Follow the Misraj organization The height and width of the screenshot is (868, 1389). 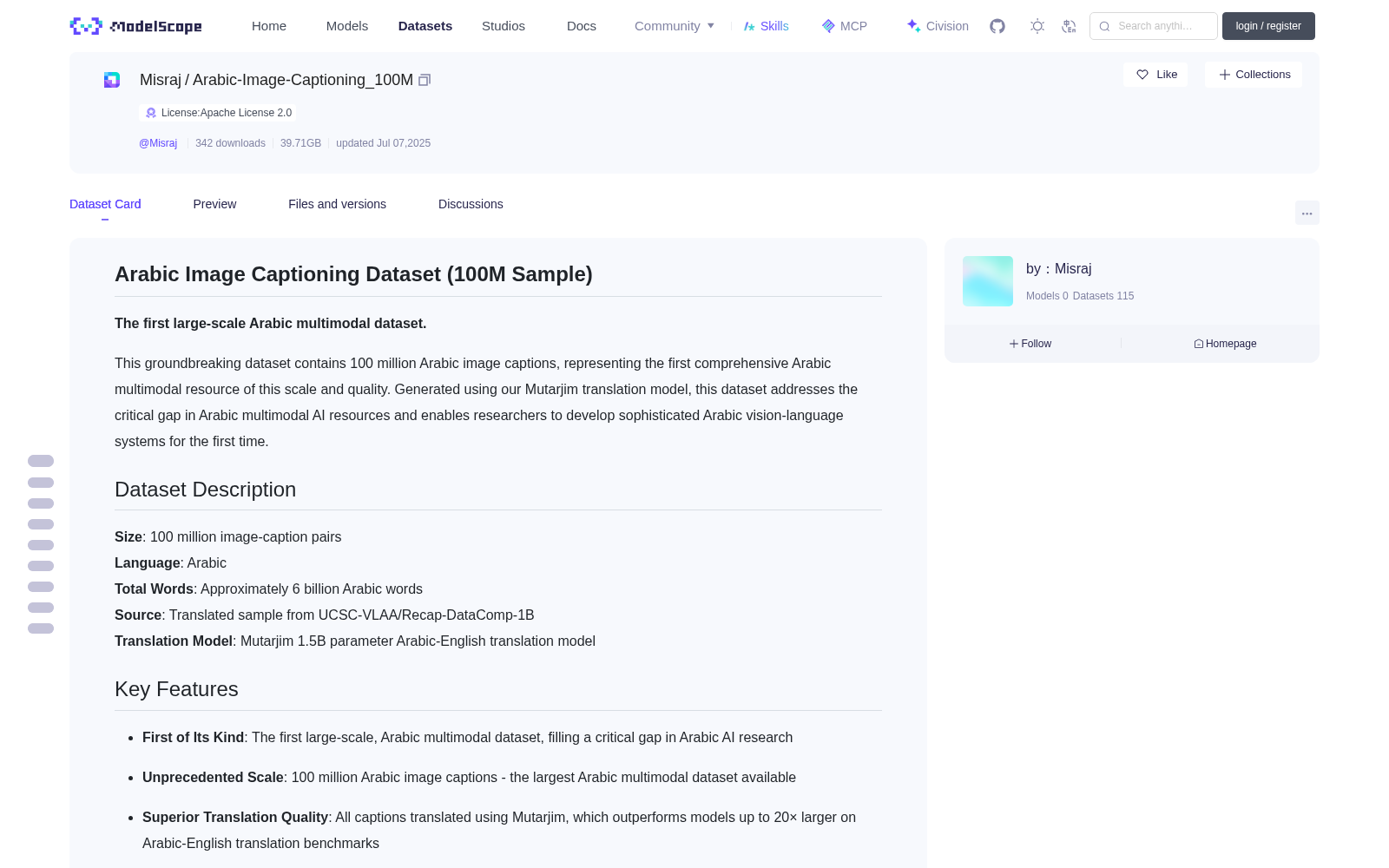(1030, 344)
